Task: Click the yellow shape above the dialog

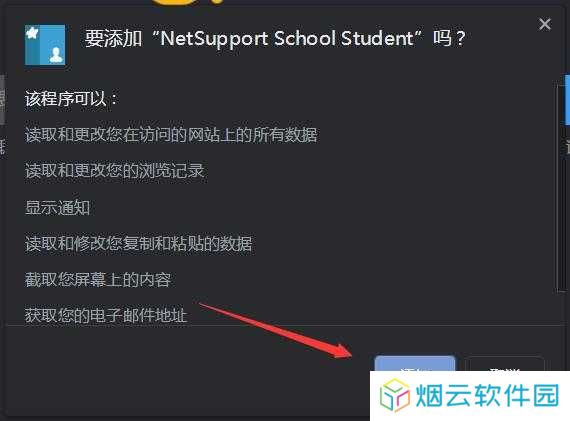Action: click(x=185, y=2)
